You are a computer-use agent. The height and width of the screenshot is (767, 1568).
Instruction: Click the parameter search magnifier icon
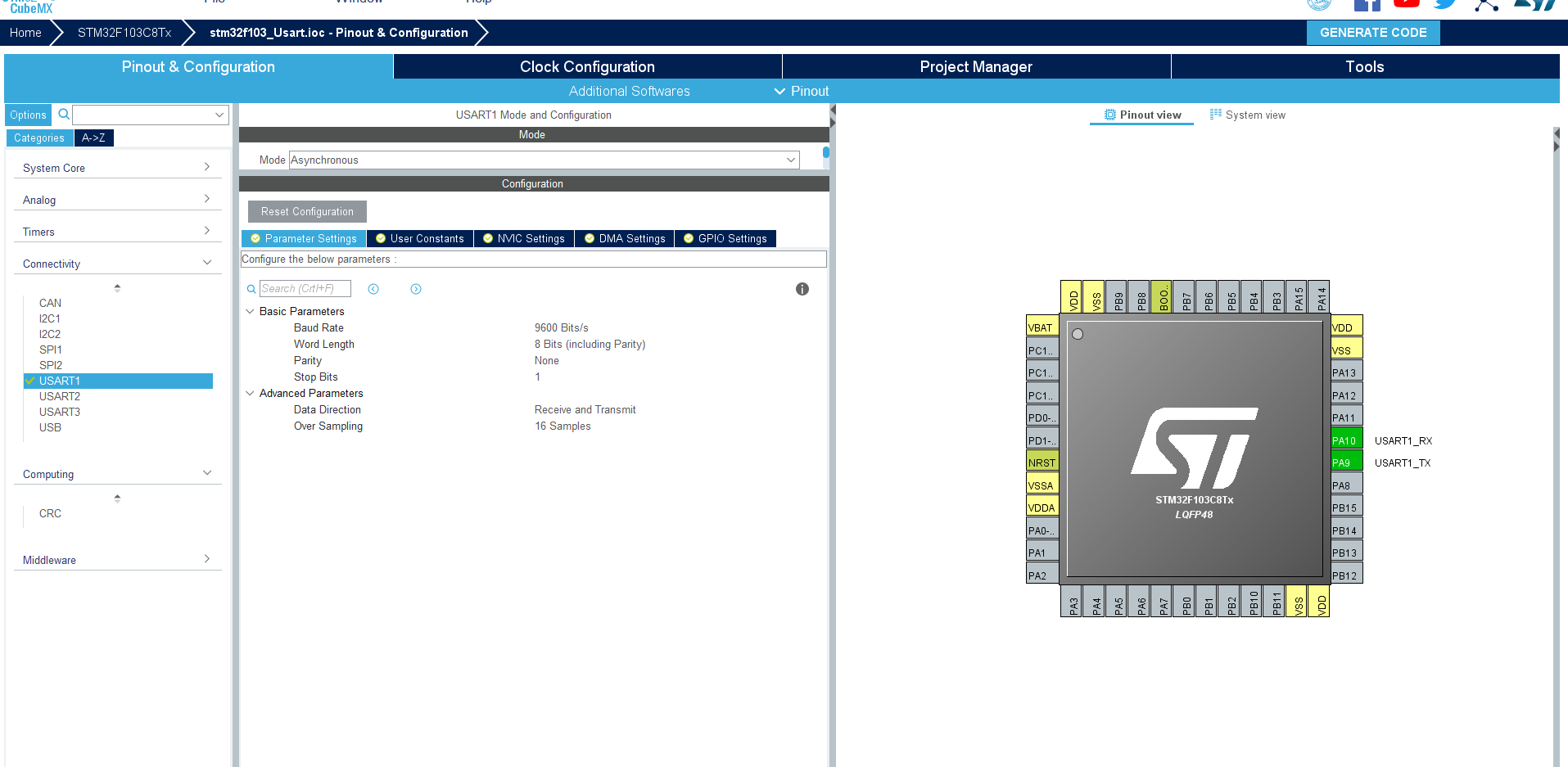[251, 289]
